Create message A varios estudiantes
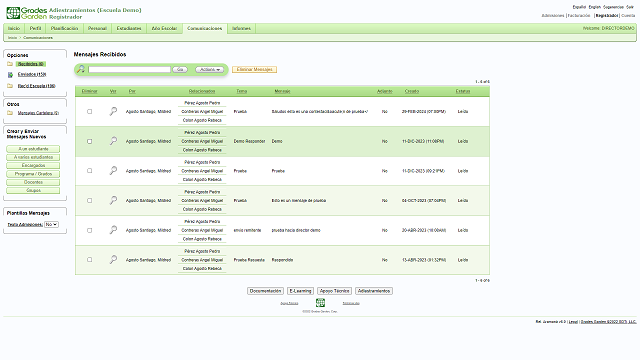 click(x=33, y=157)
